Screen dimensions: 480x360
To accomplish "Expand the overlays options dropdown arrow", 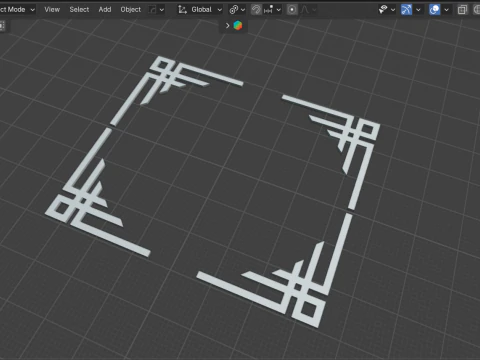I will 446,10.
